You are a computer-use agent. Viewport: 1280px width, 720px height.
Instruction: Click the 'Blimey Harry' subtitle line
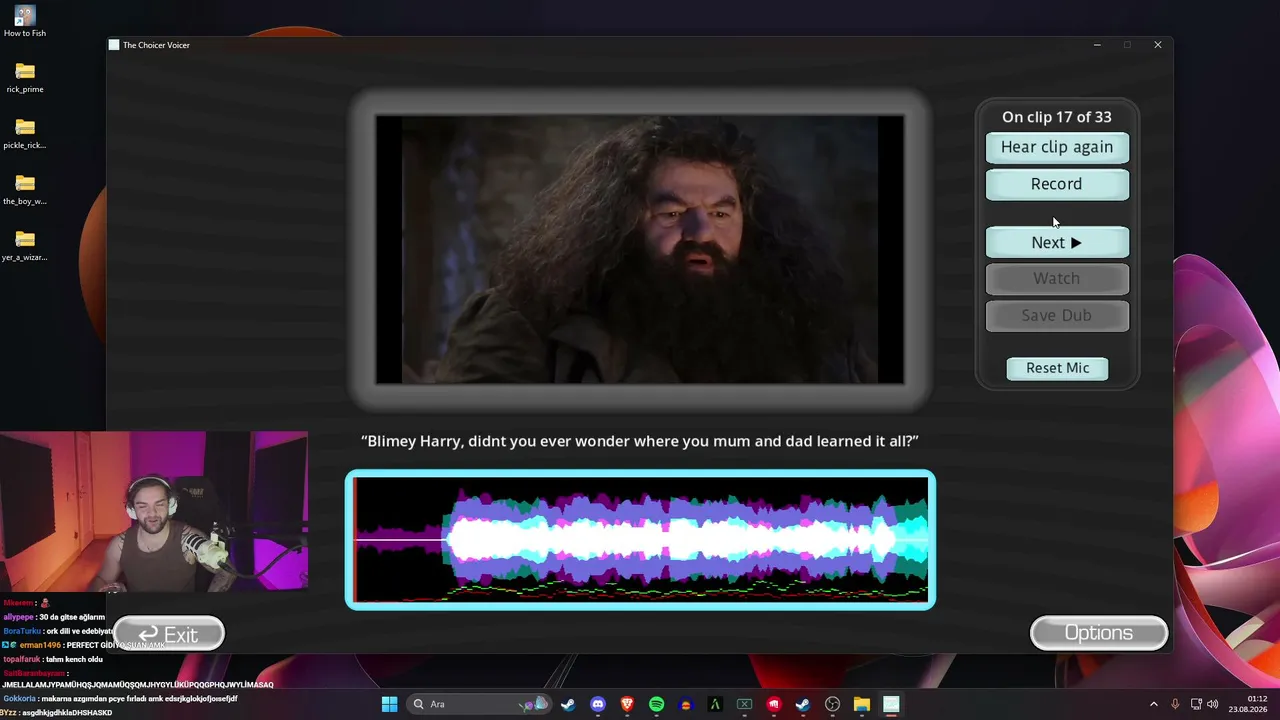[640, 441]
